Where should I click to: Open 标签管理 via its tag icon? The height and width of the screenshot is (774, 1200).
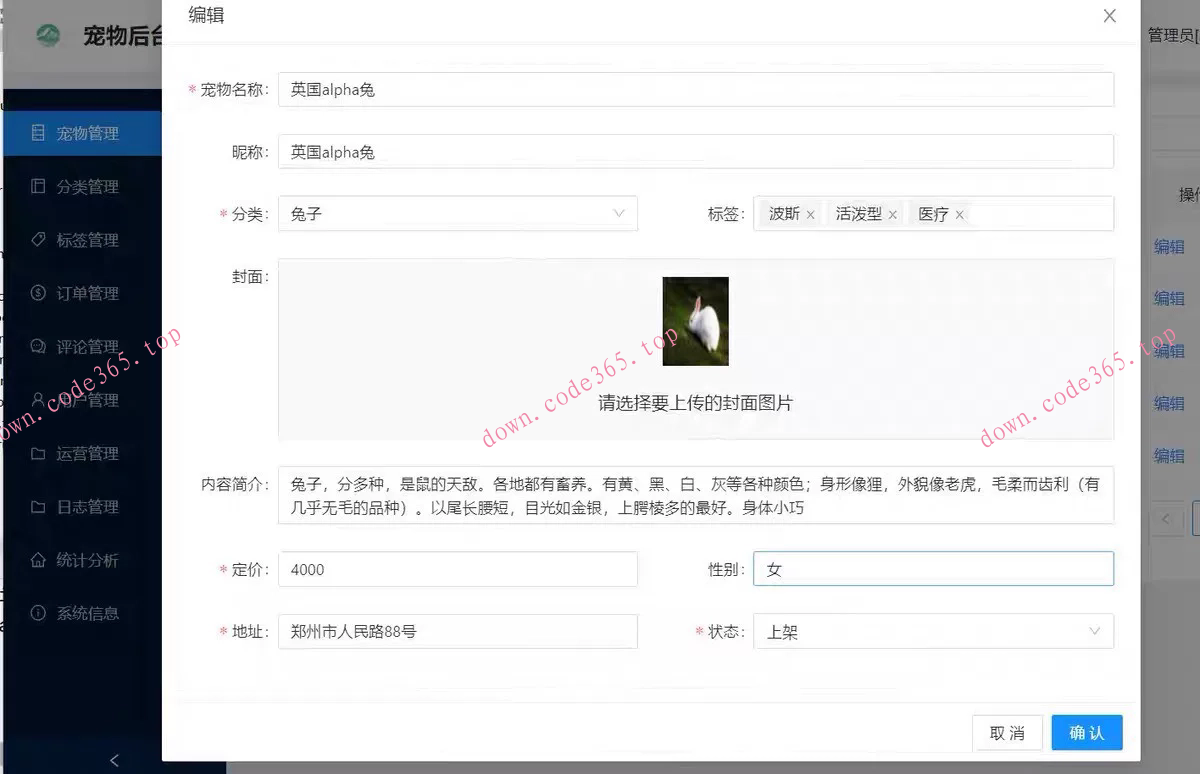click(x=40, y=239)
